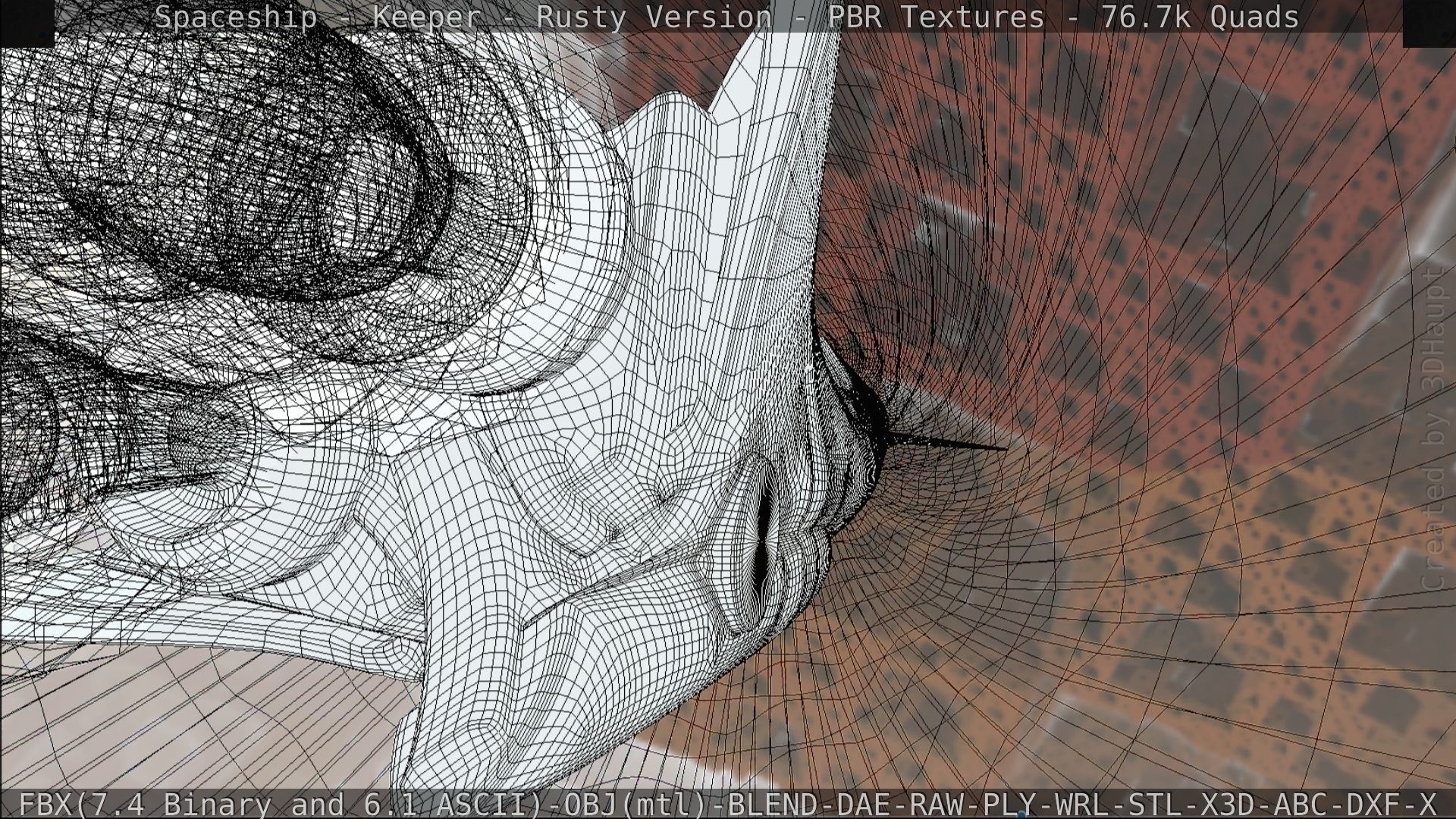1456x819 pixels.
Task: Click the "STL" format label
Action: [x=1156, y=804]
